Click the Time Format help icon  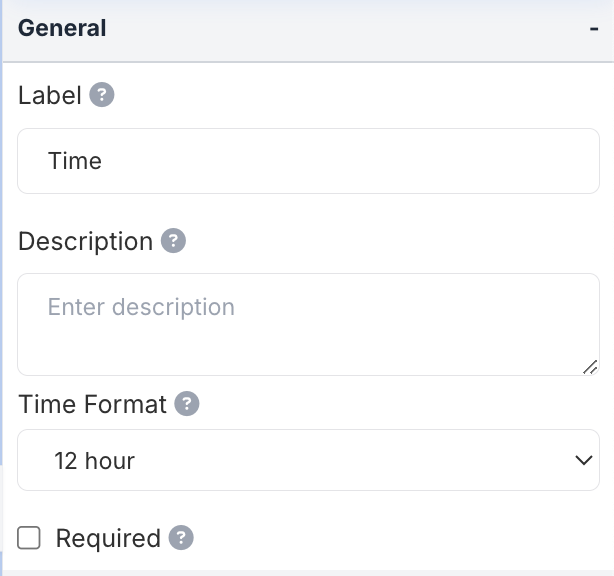187,404
